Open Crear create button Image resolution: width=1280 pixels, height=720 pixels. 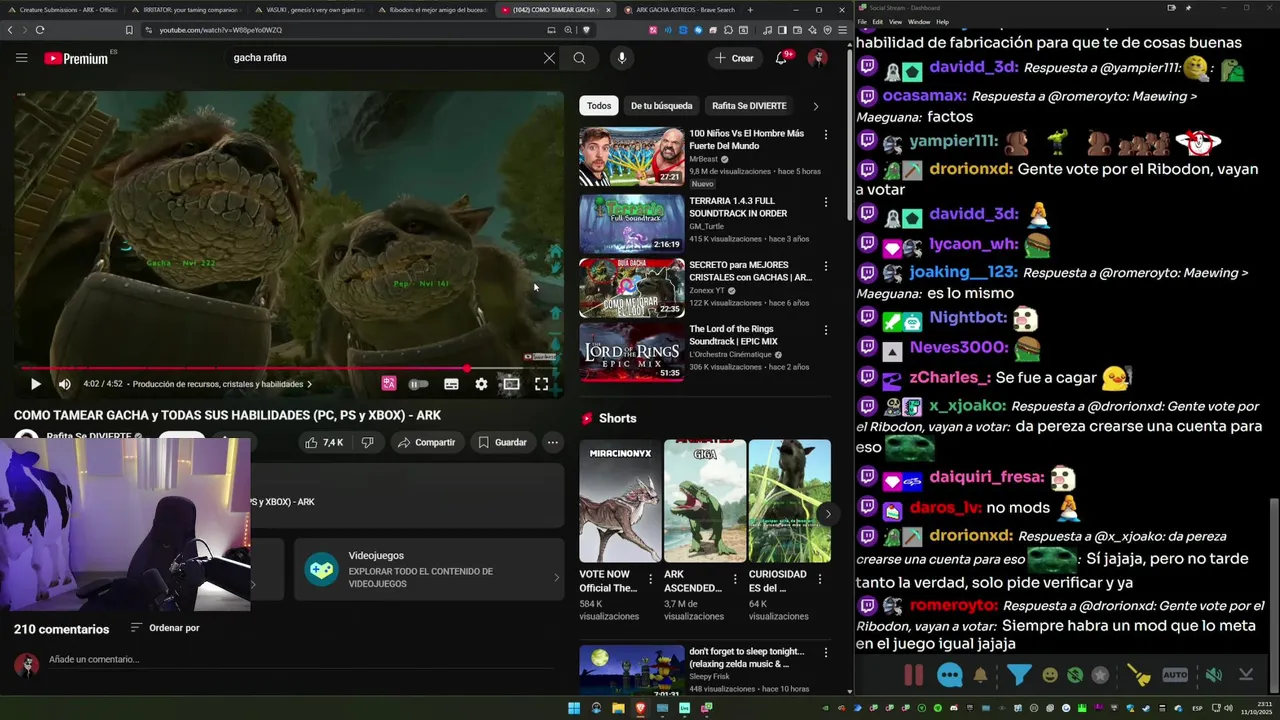coord(734,58)
